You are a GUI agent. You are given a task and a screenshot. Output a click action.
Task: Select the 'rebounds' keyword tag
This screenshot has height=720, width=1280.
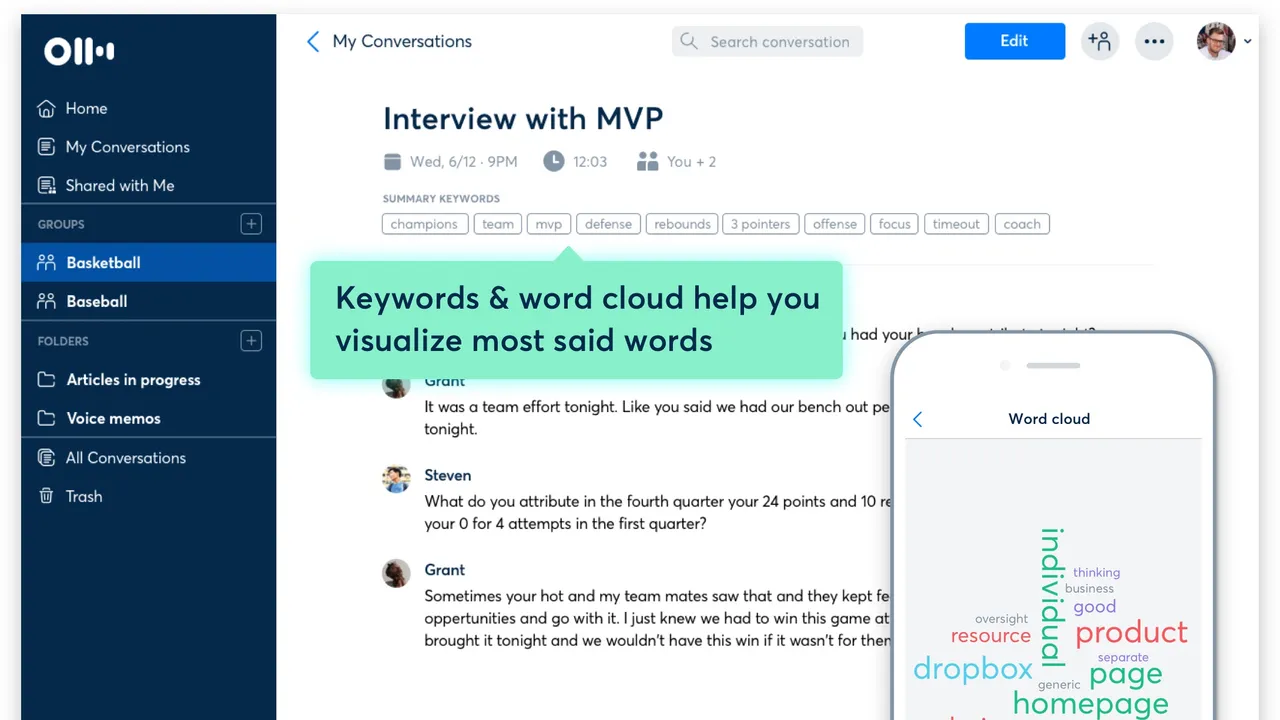[682, 224]
